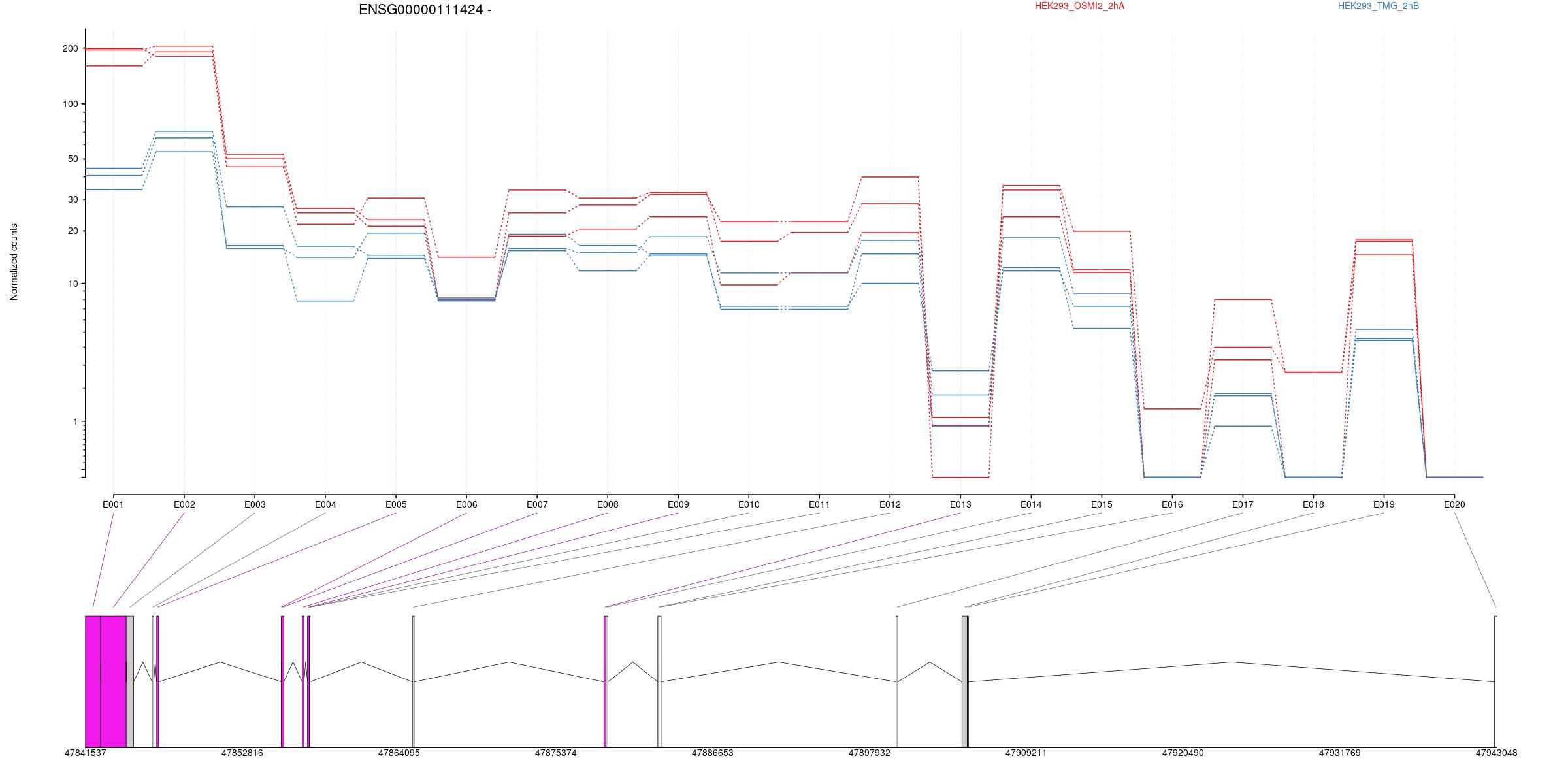Image resolution: width=1568 pixels, height=784 pixels.
Task: Click exon label E013
Action: [x=960, y=504]
